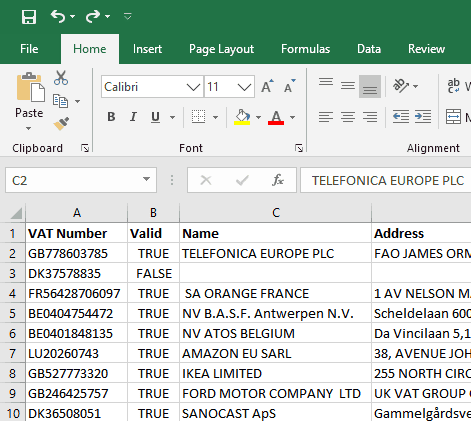Screen dimensions: 471x421
Task: Redo the last undone action
Action: 93,16
